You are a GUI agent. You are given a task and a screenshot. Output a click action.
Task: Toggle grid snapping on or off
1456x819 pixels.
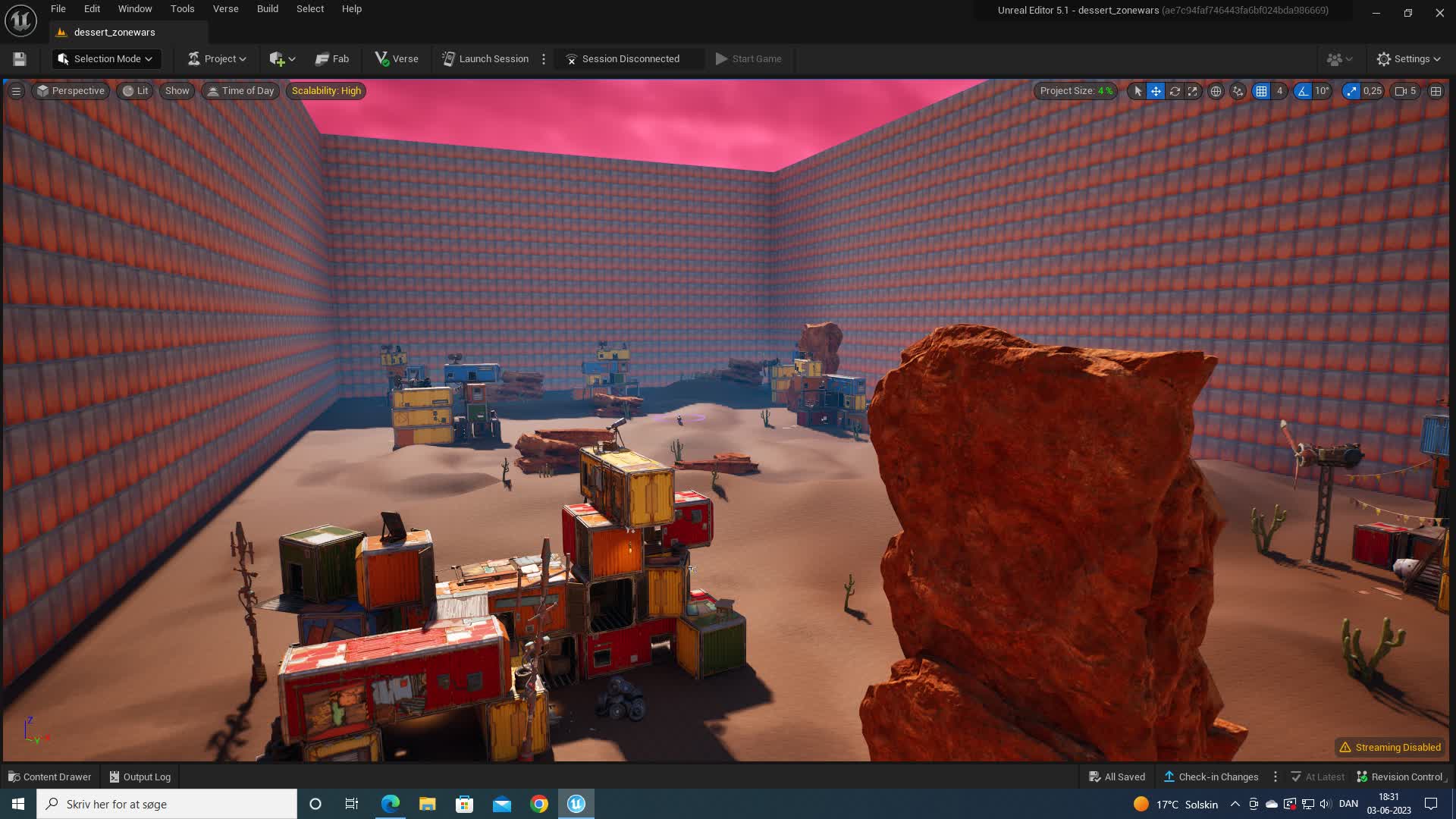coord(1261,91)
